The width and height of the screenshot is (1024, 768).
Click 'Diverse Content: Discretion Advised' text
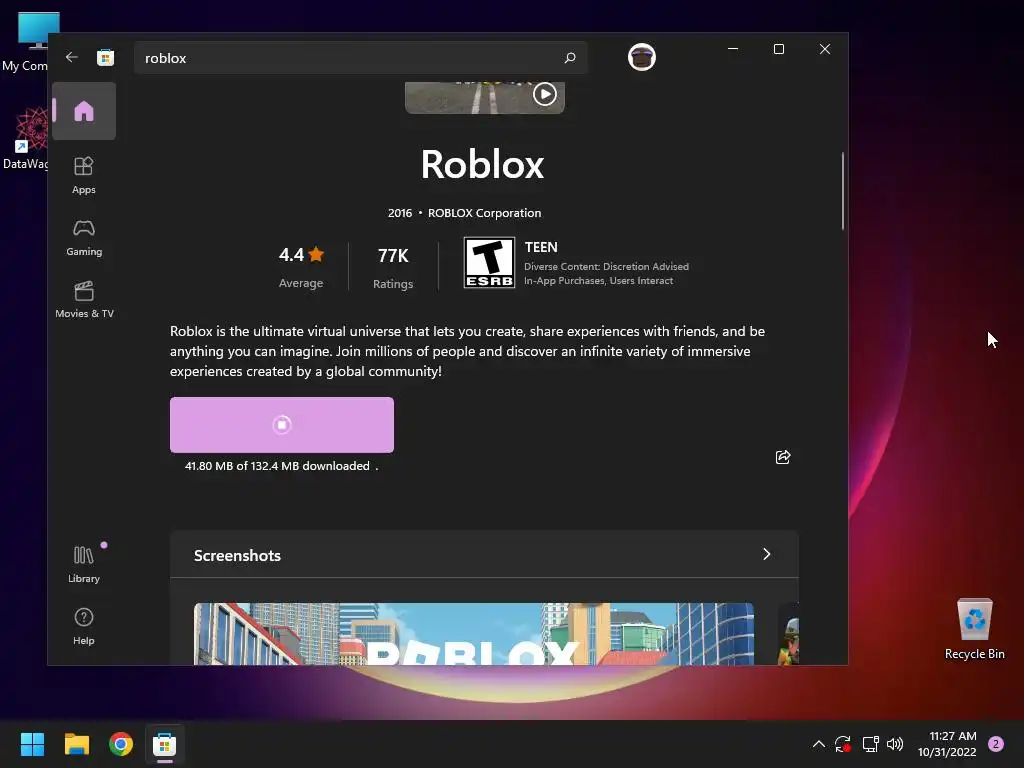point(606,266)
